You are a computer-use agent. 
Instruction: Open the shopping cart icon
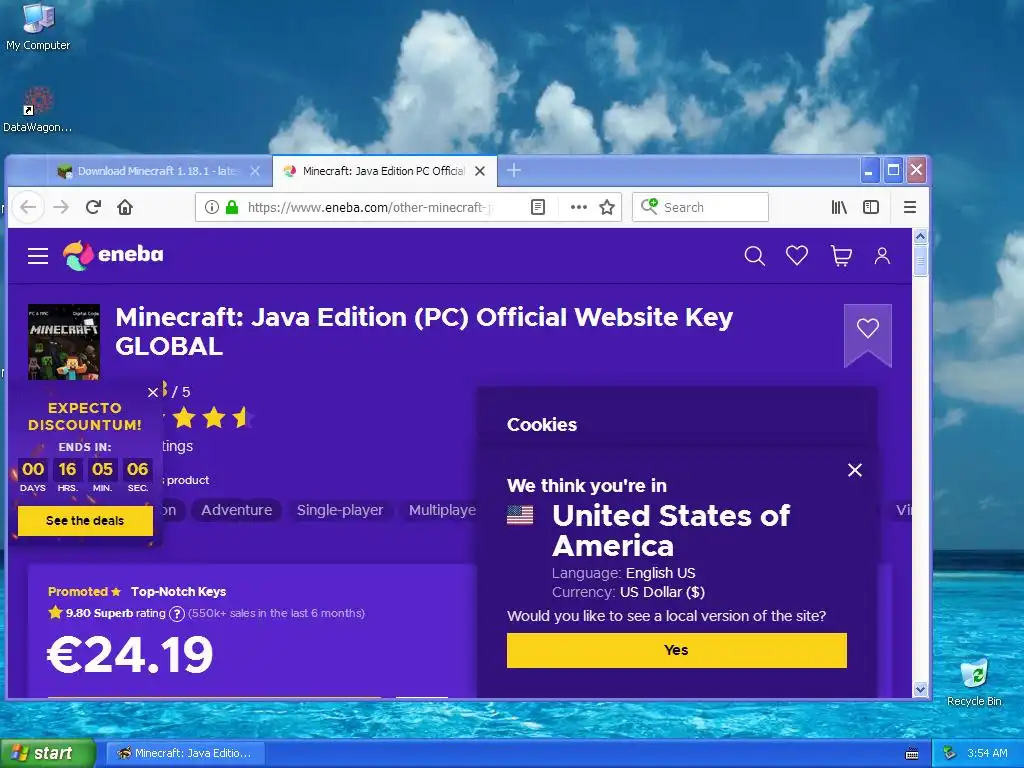(841, 255)
